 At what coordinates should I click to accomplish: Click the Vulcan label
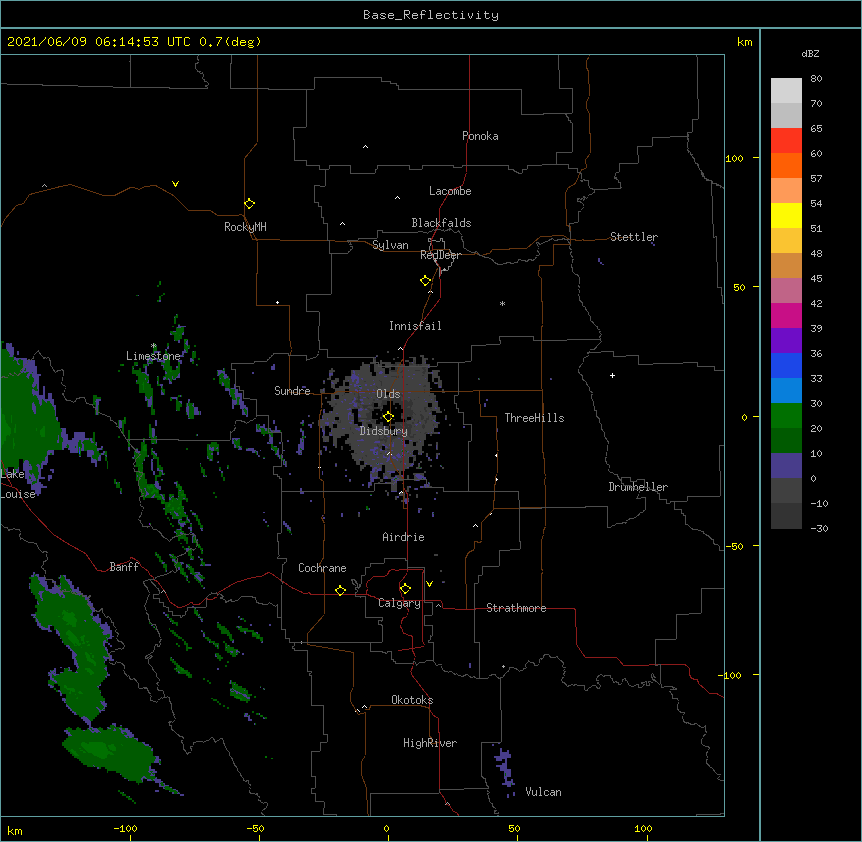tap(543, 792)
